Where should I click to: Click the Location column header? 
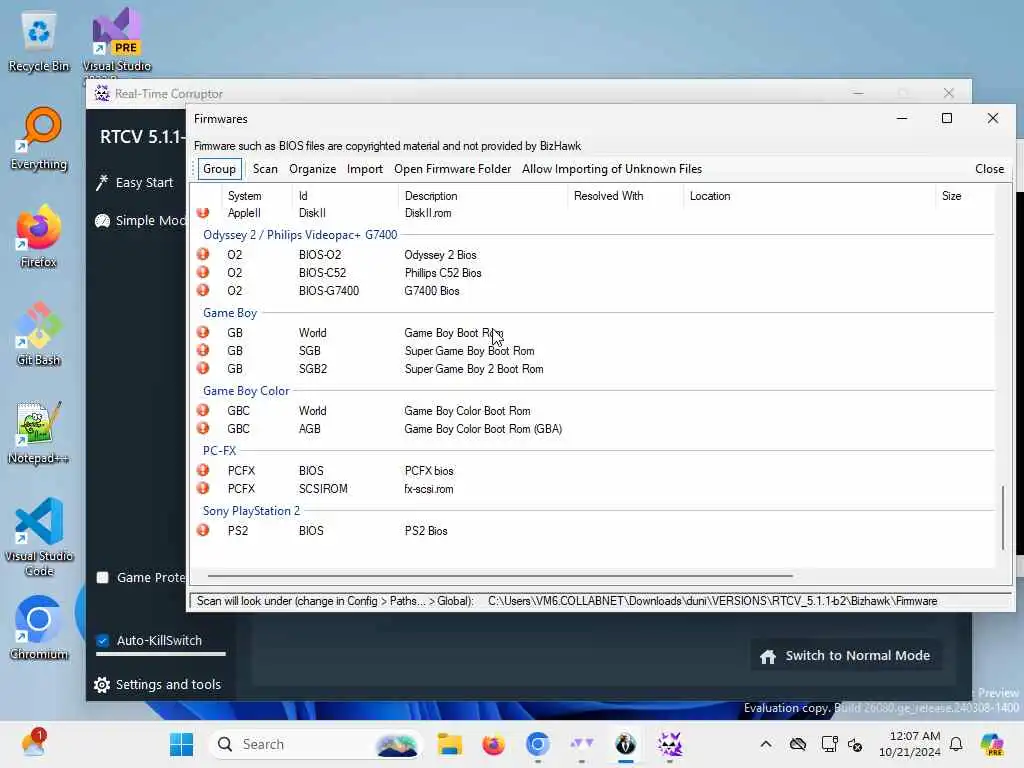[710, 196]
